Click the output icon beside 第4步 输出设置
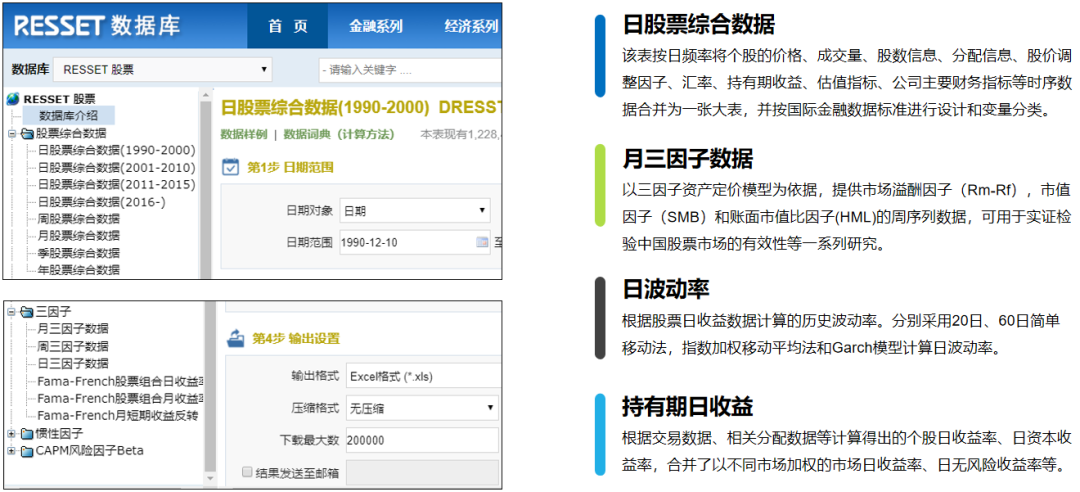 (x=235, y=338)
